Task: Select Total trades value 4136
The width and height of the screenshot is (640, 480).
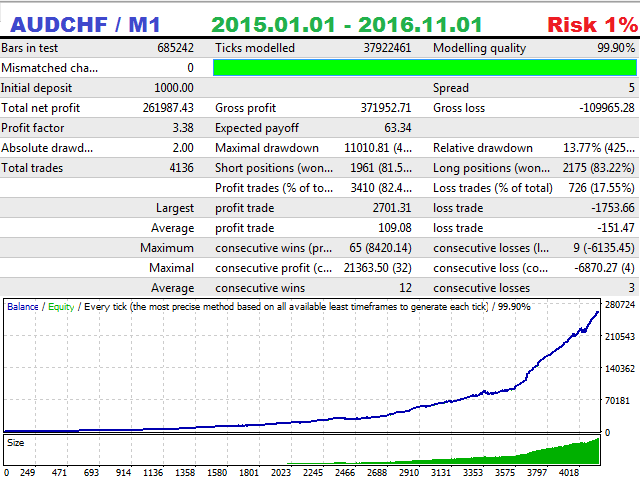Action: point(181,168)
